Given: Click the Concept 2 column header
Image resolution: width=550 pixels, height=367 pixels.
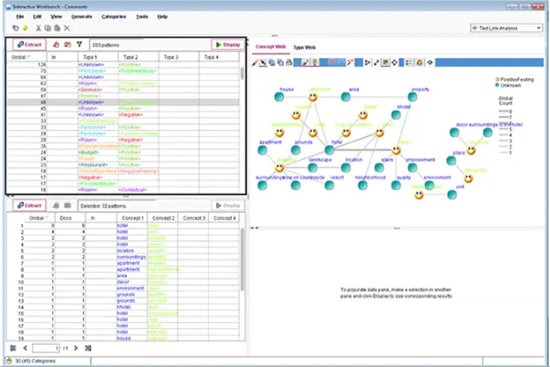Looking at the screenshot, I should coord(163,218).
